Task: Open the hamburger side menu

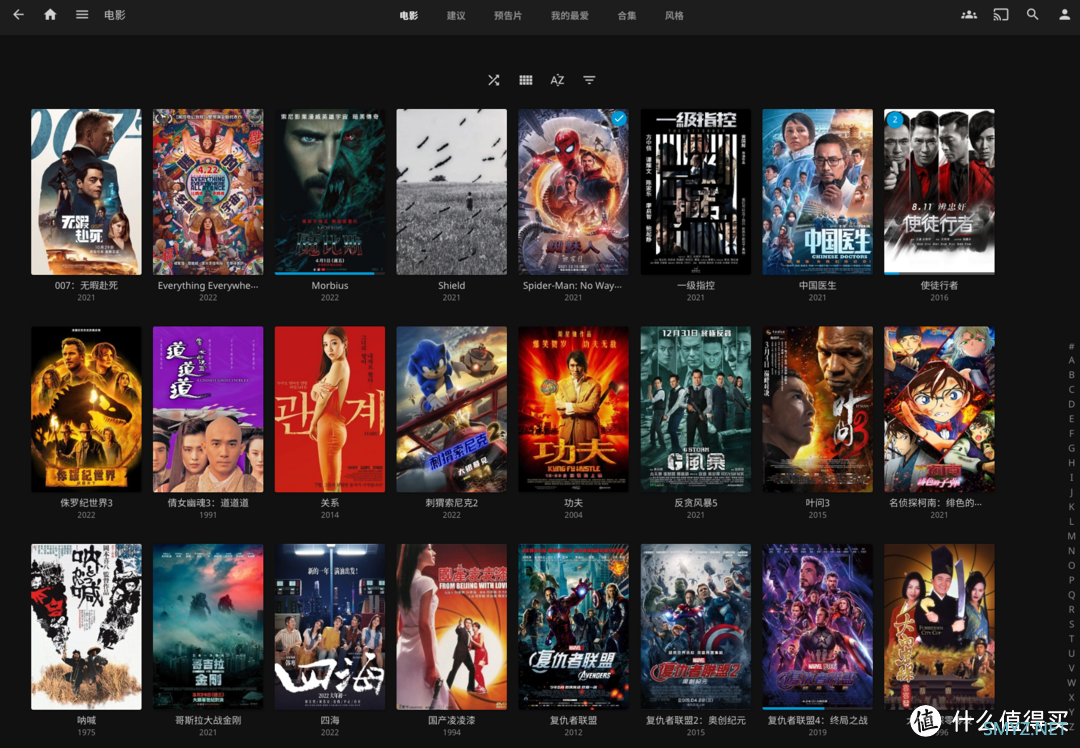Action: click(82, 14)
